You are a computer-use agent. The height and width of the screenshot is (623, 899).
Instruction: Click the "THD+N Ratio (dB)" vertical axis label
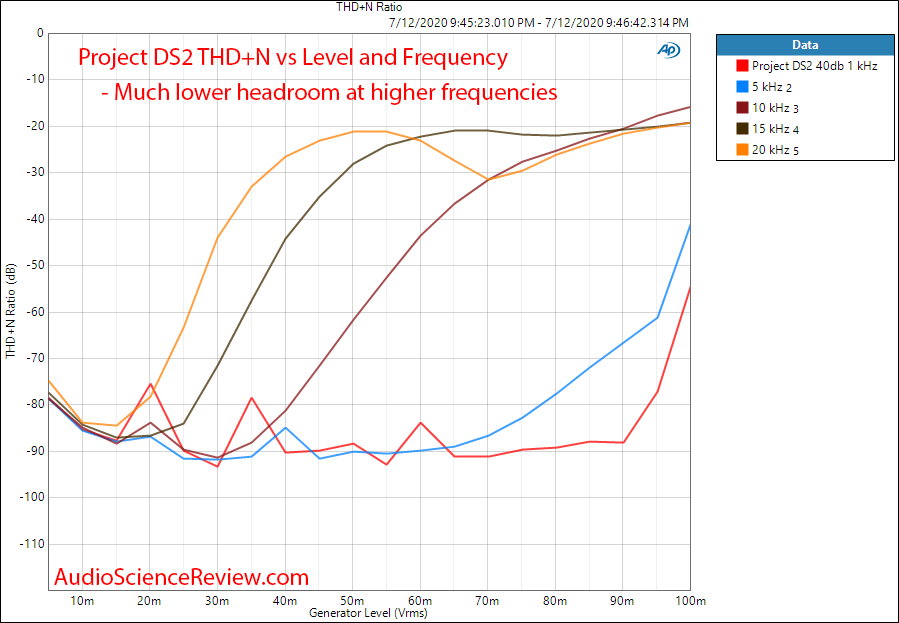pos(11,312)
